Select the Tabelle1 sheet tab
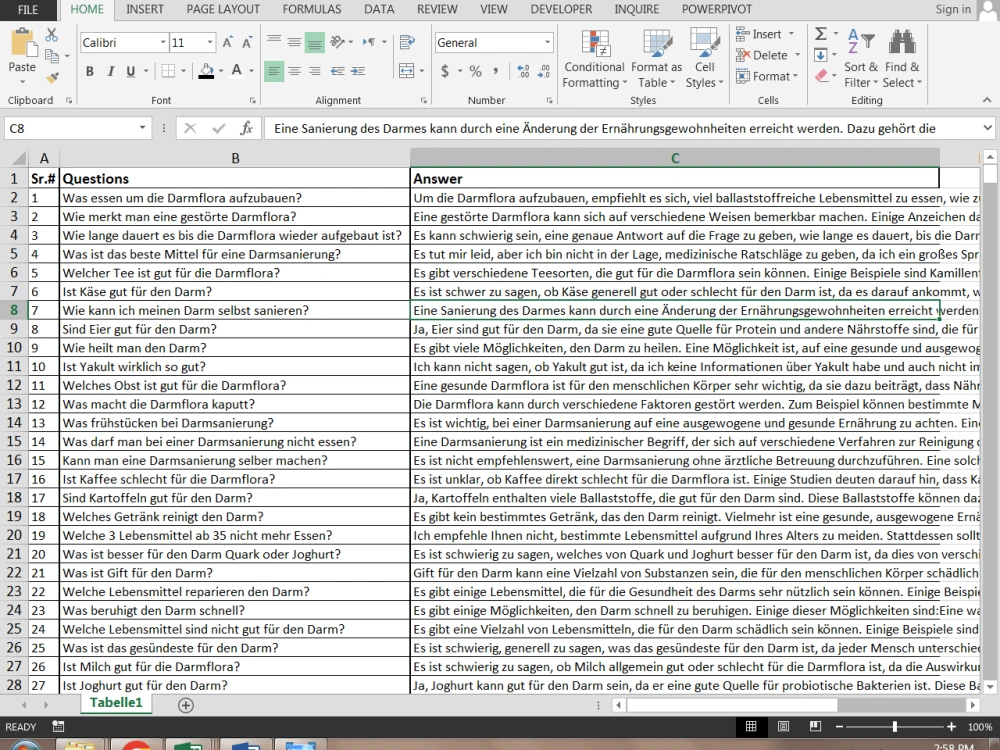The height and width of the screenshot is (750, 1000). coord(116,703)
